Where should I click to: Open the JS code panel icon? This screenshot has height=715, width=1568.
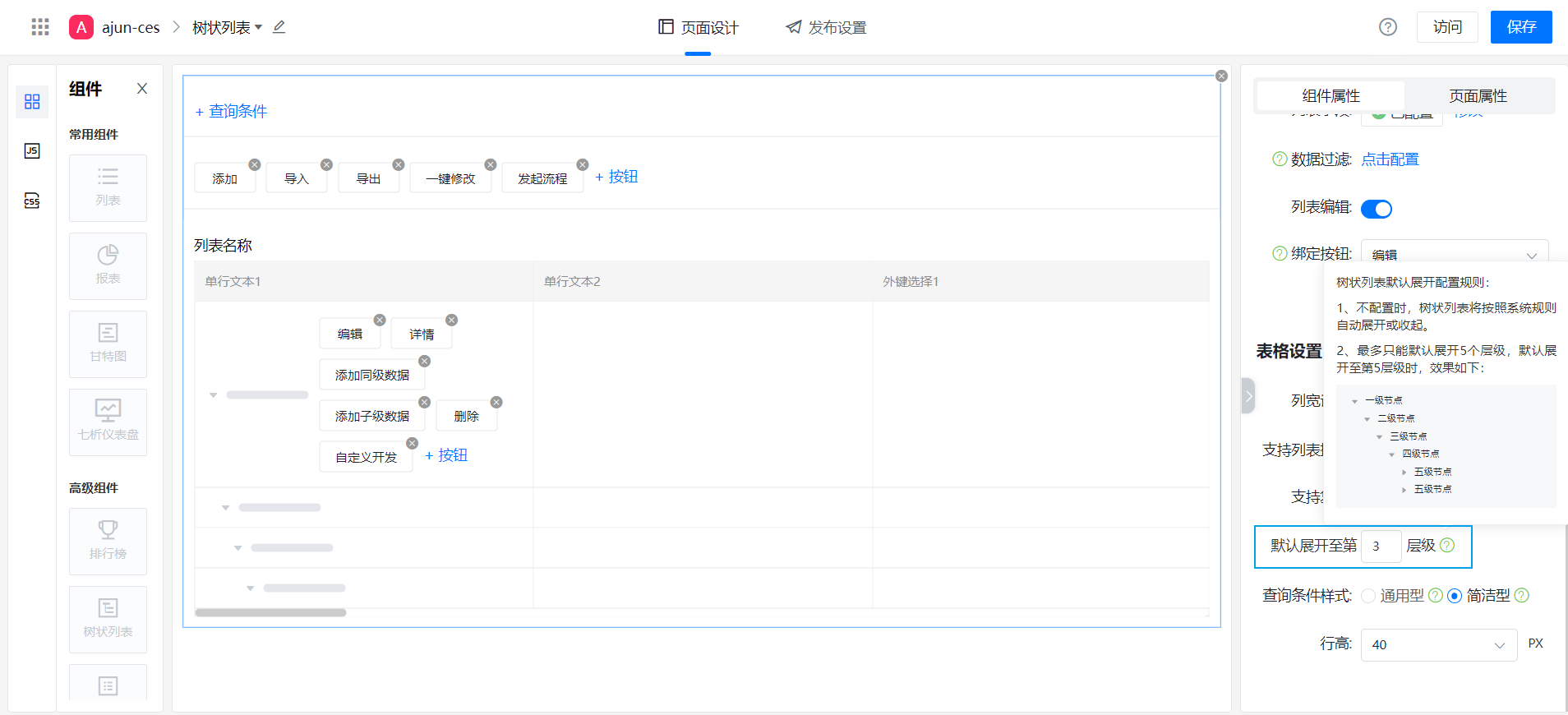coord(32,150)
